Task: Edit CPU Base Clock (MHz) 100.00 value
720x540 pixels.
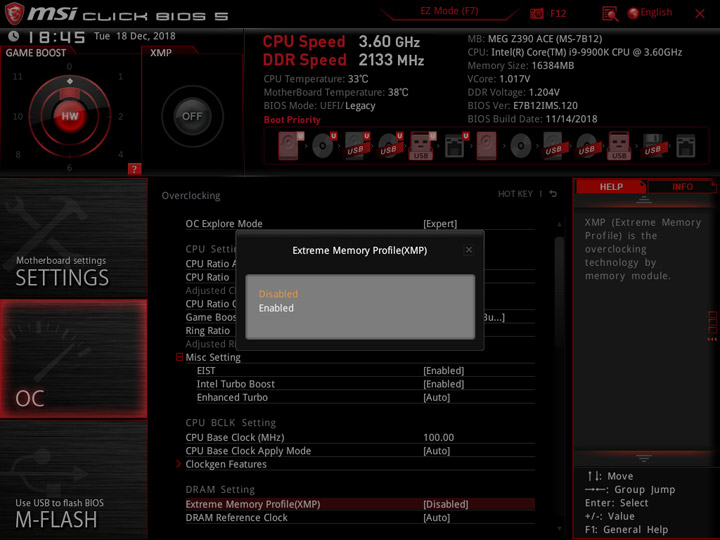Action: 439,437
